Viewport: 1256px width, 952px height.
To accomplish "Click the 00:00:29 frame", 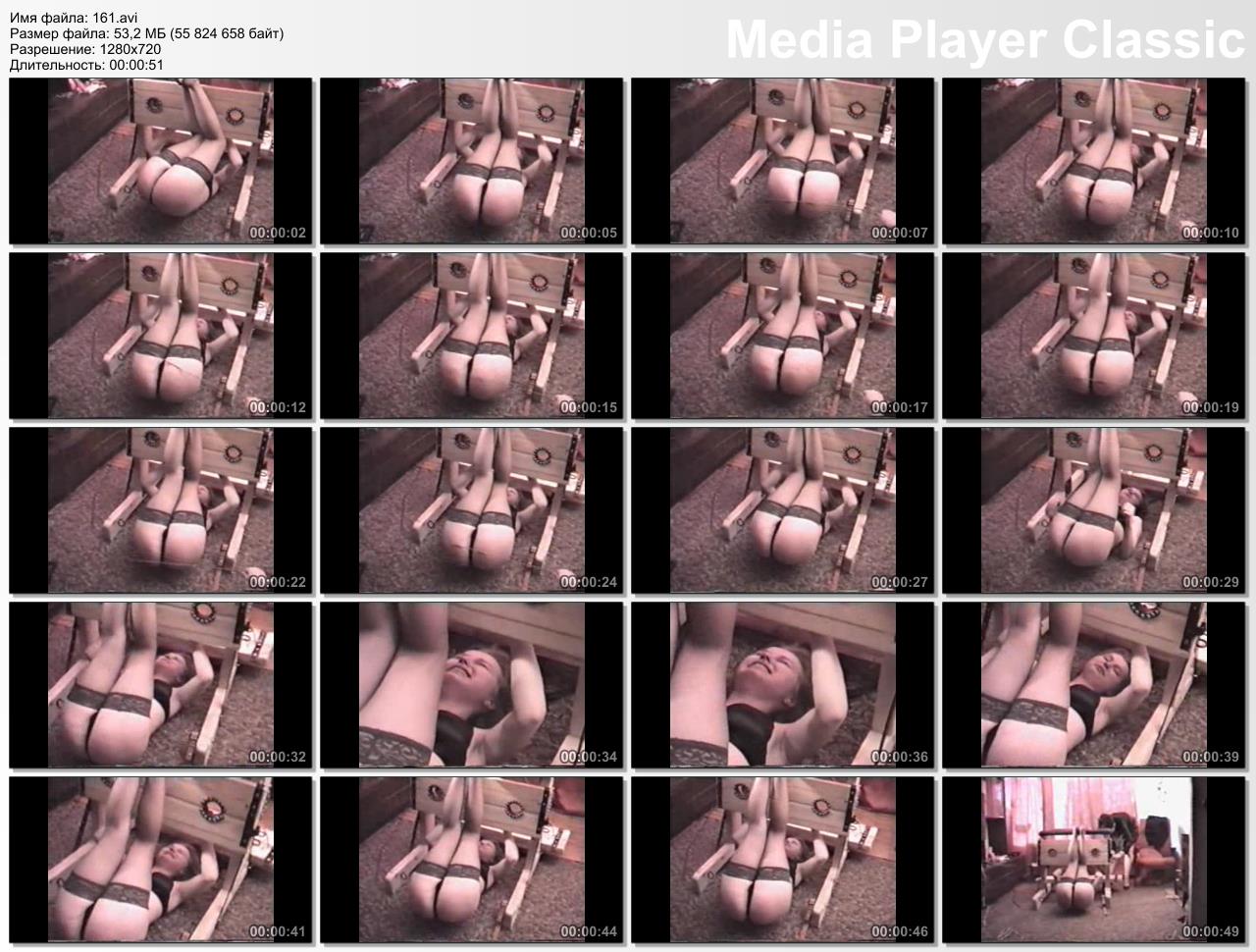I will [1094, 511].
